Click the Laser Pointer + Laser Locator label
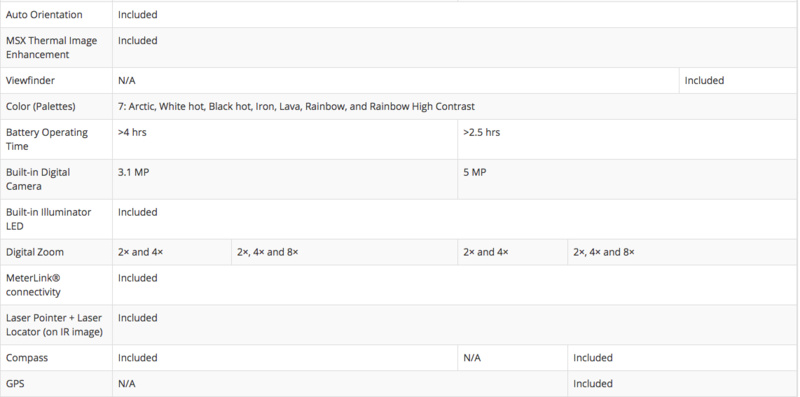The image size is (800, 397). coord(54,325)
